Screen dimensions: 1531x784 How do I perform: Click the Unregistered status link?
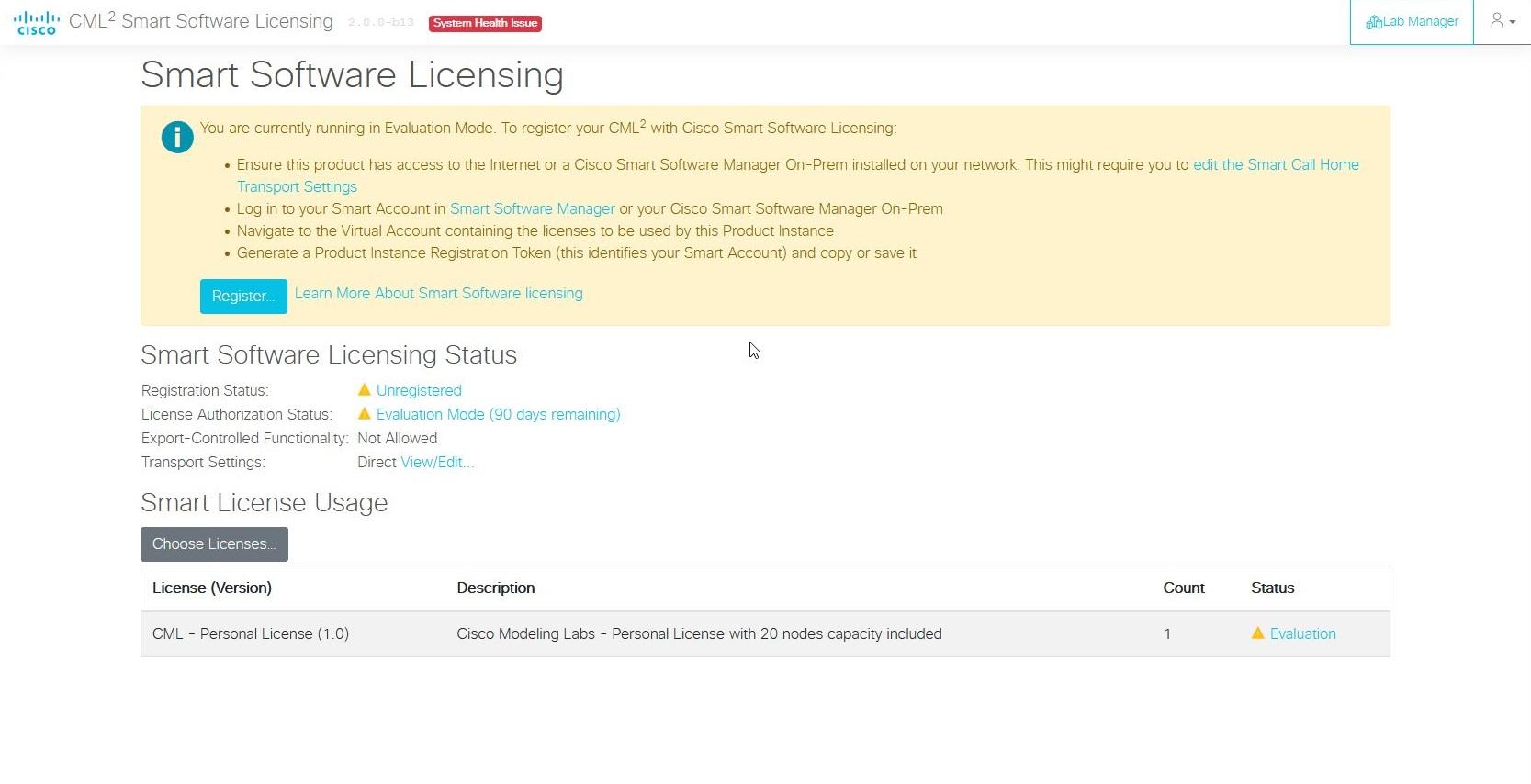click(419, 391)
